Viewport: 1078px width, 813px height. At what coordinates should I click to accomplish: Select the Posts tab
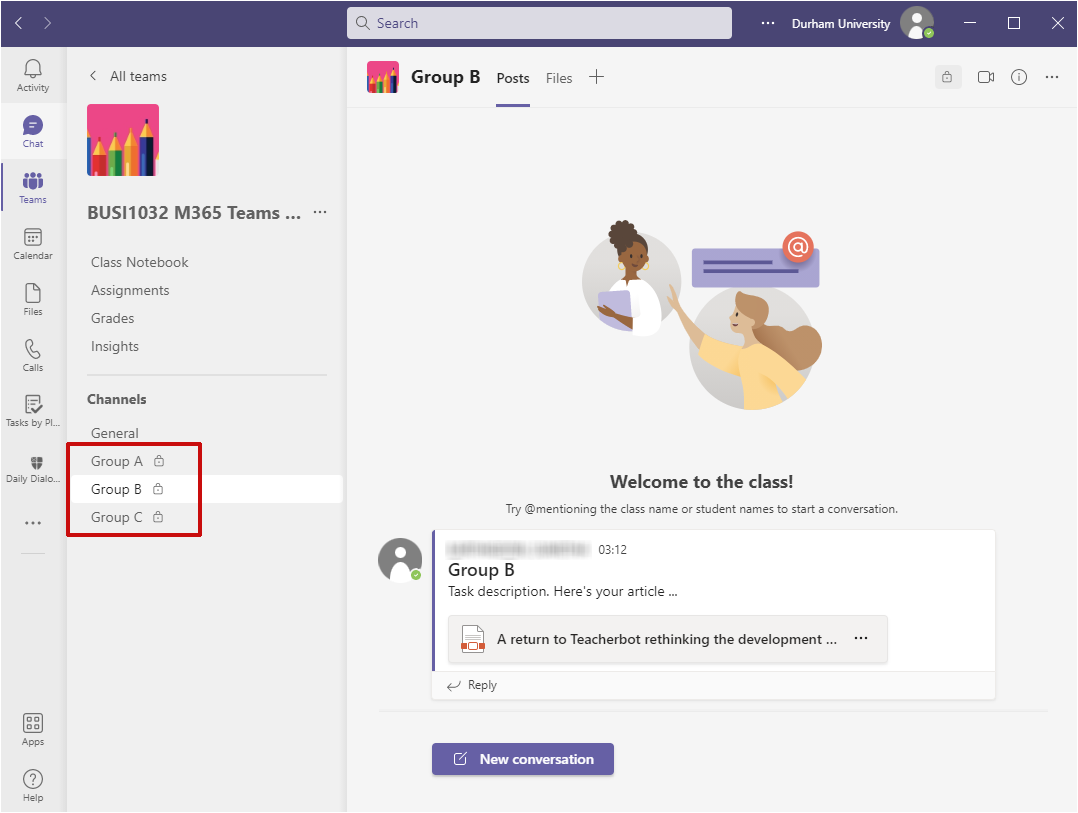[512, 77]
